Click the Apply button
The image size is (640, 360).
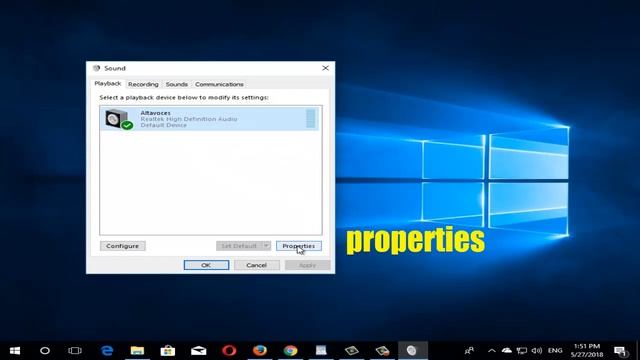(307, 265)
